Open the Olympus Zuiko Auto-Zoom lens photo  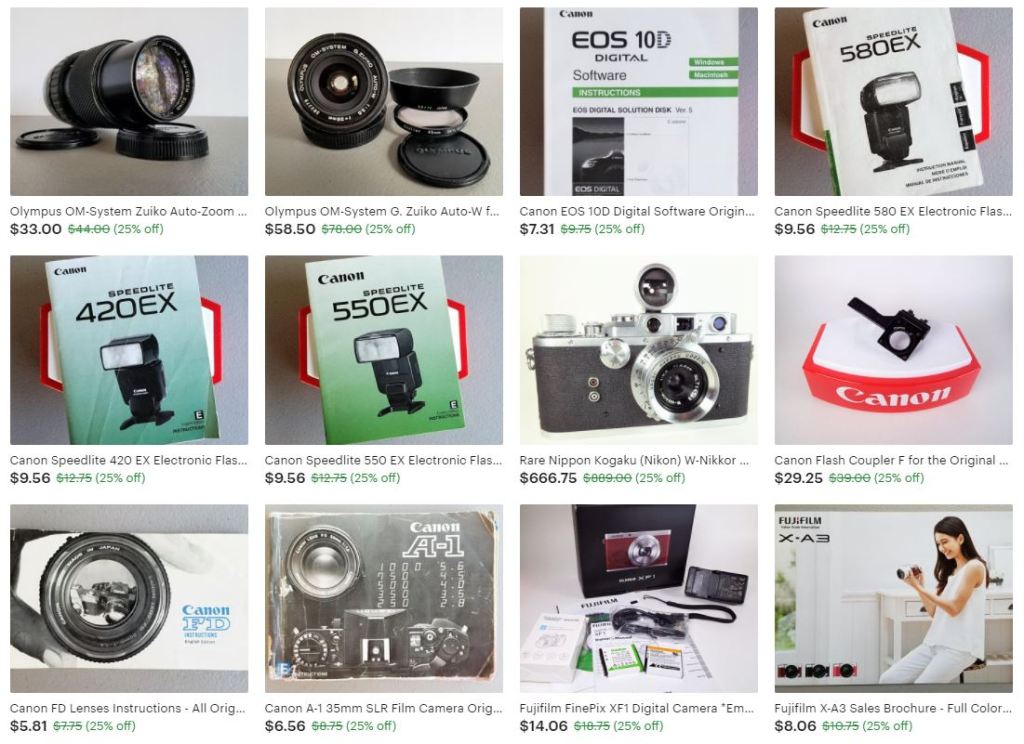click(129, 101)
